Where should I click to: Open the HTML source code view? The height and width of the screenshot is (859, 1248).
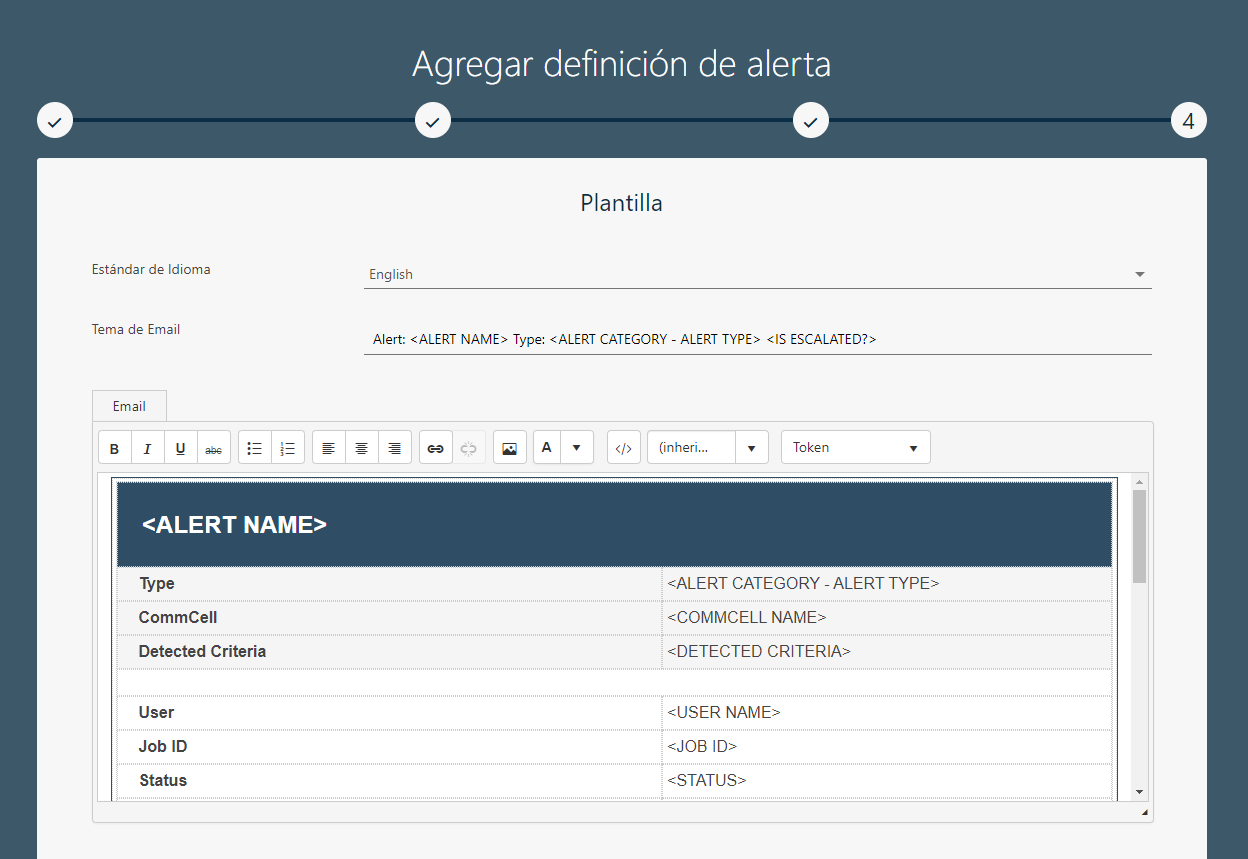tap(624, 448)
